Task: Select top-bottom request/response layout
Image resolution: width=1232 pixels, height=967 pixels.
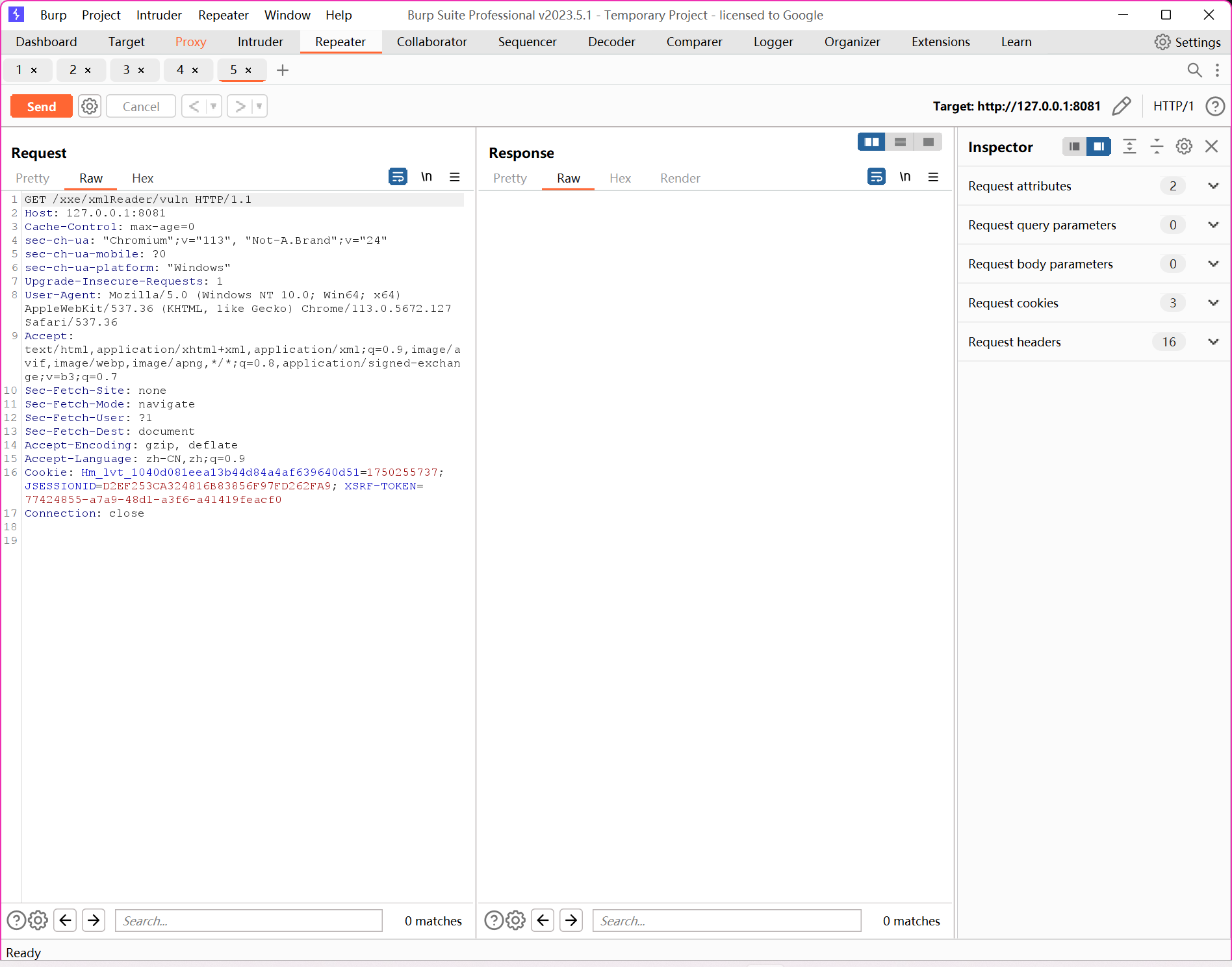Action: click(x=900, y=142)
